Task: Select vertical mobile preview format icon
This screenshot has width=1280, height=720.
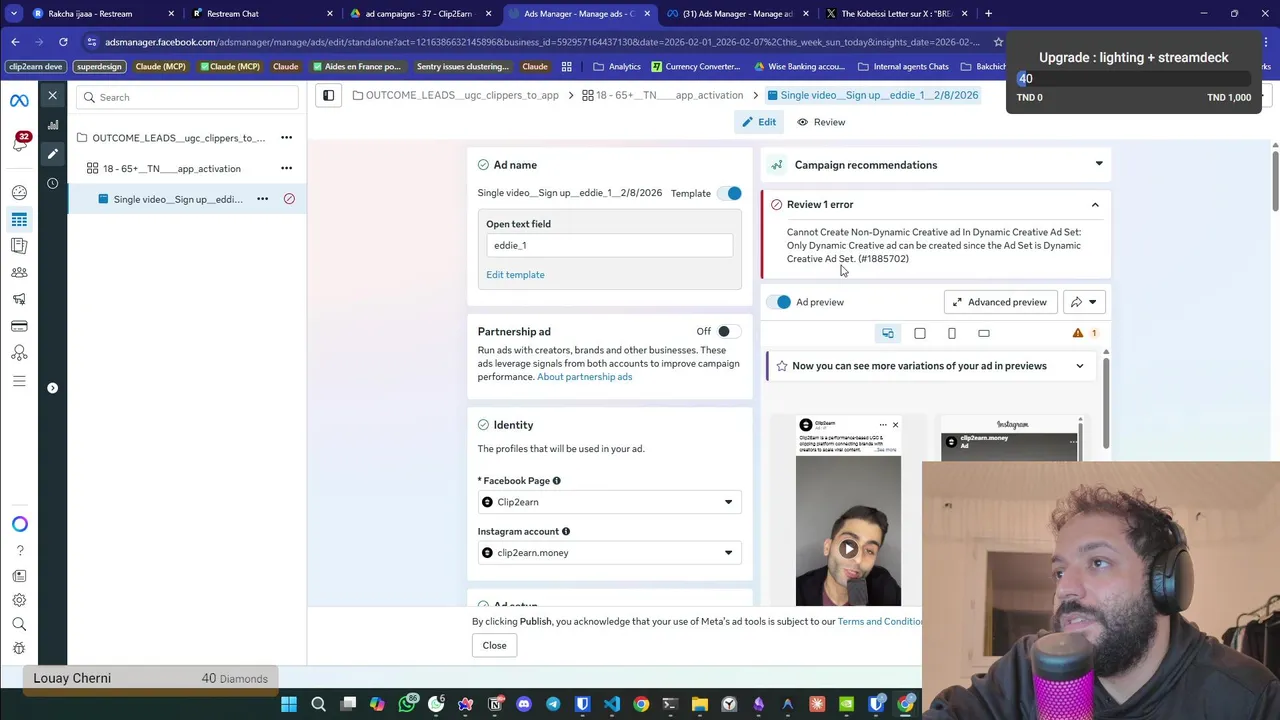Action: point(952,333)
